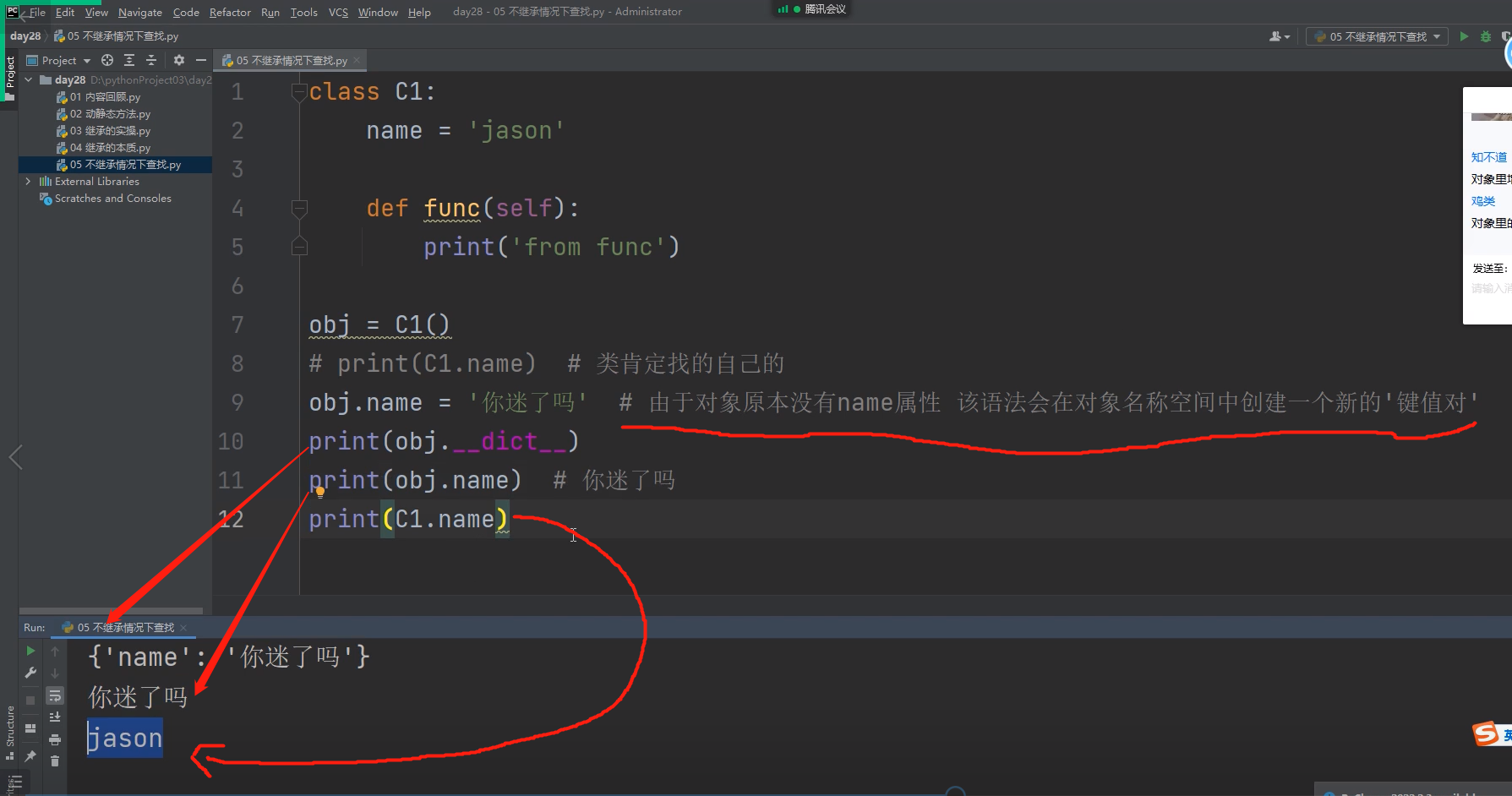Viewport: 1512px width, 796px height.
Task: Click the fold end marker at line 5
Action: (299, 247)
